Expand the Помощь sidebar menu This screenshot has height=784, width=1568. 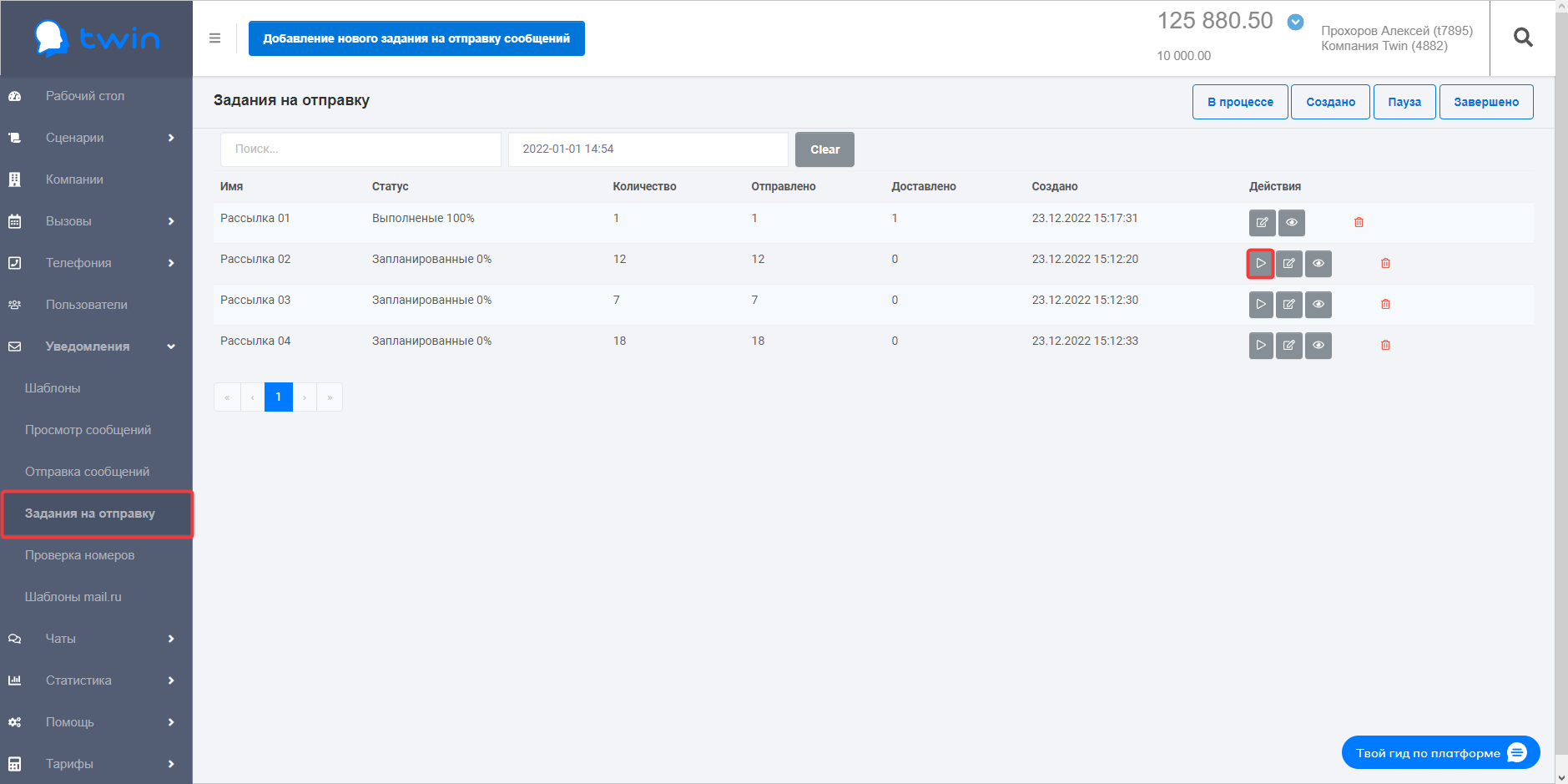pos(96,722)
